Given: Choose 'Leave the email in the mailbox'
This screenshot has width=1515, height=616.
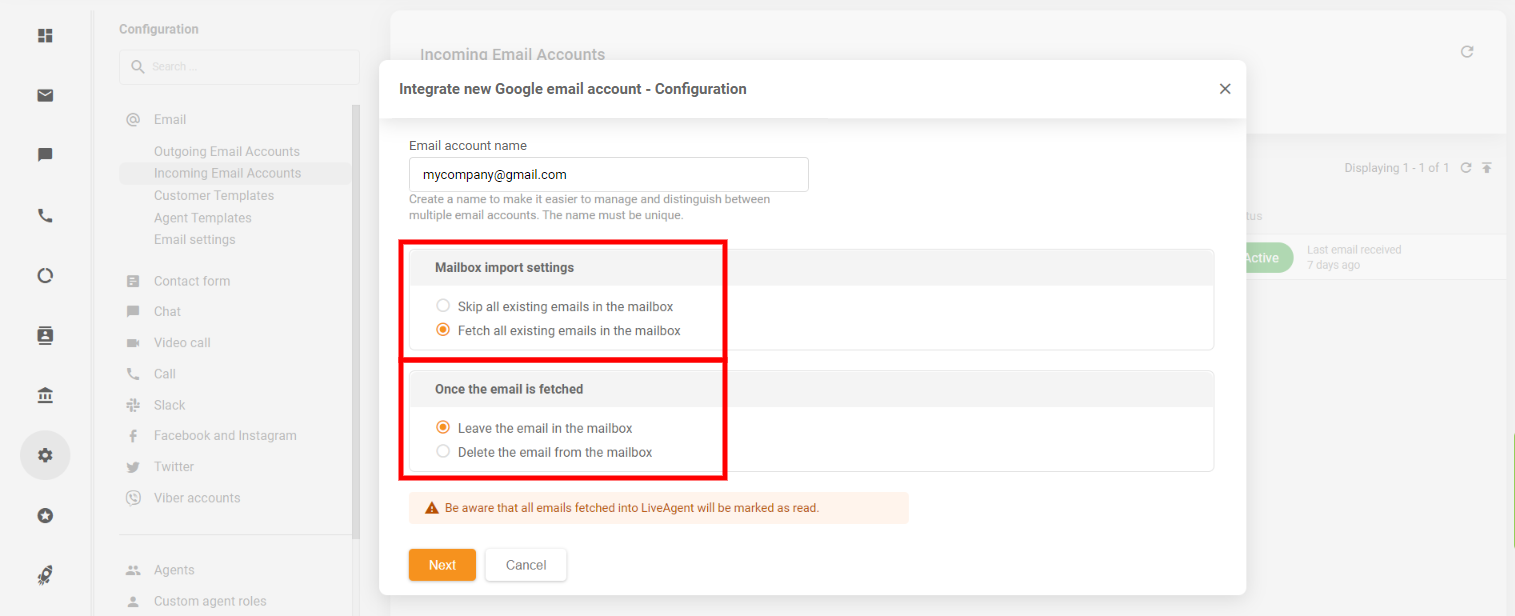Looking at the screenshot, I should pyautogui.click(x=443, y=427).
